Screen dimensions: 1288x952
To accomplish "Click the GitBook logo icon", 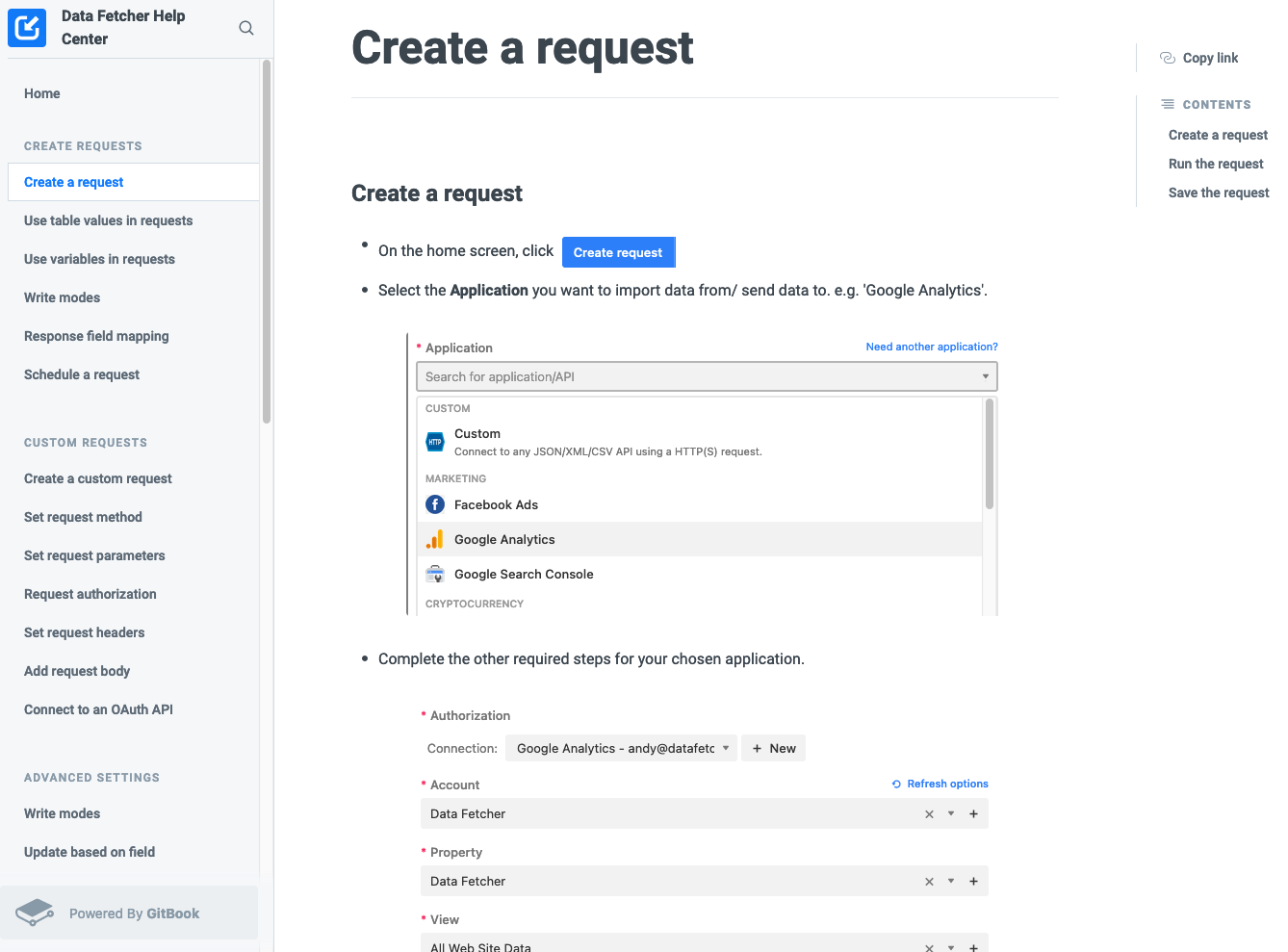I will coord(35,913).
